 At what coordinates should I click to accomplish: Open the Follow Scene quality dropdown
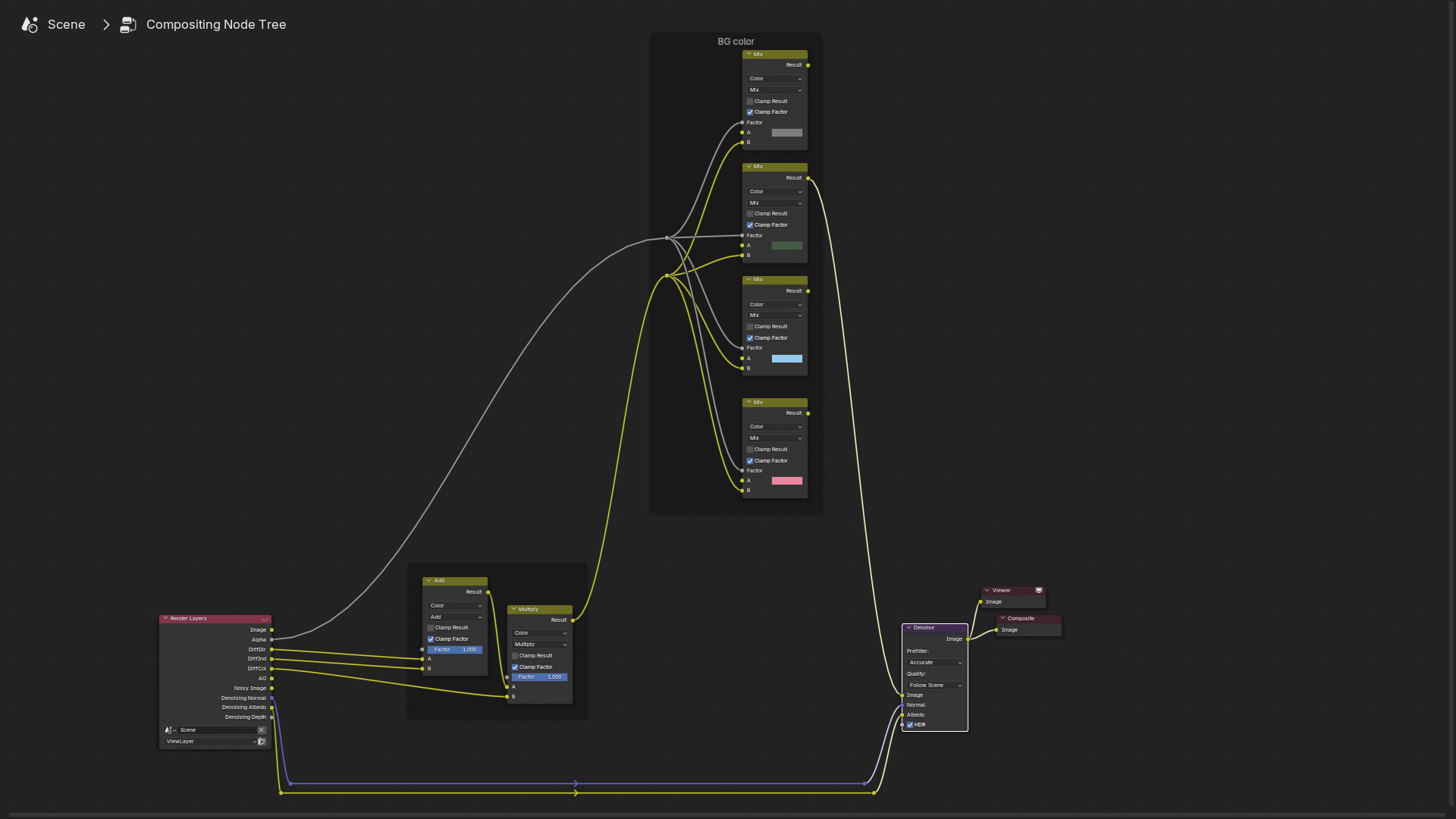(935, 686)
